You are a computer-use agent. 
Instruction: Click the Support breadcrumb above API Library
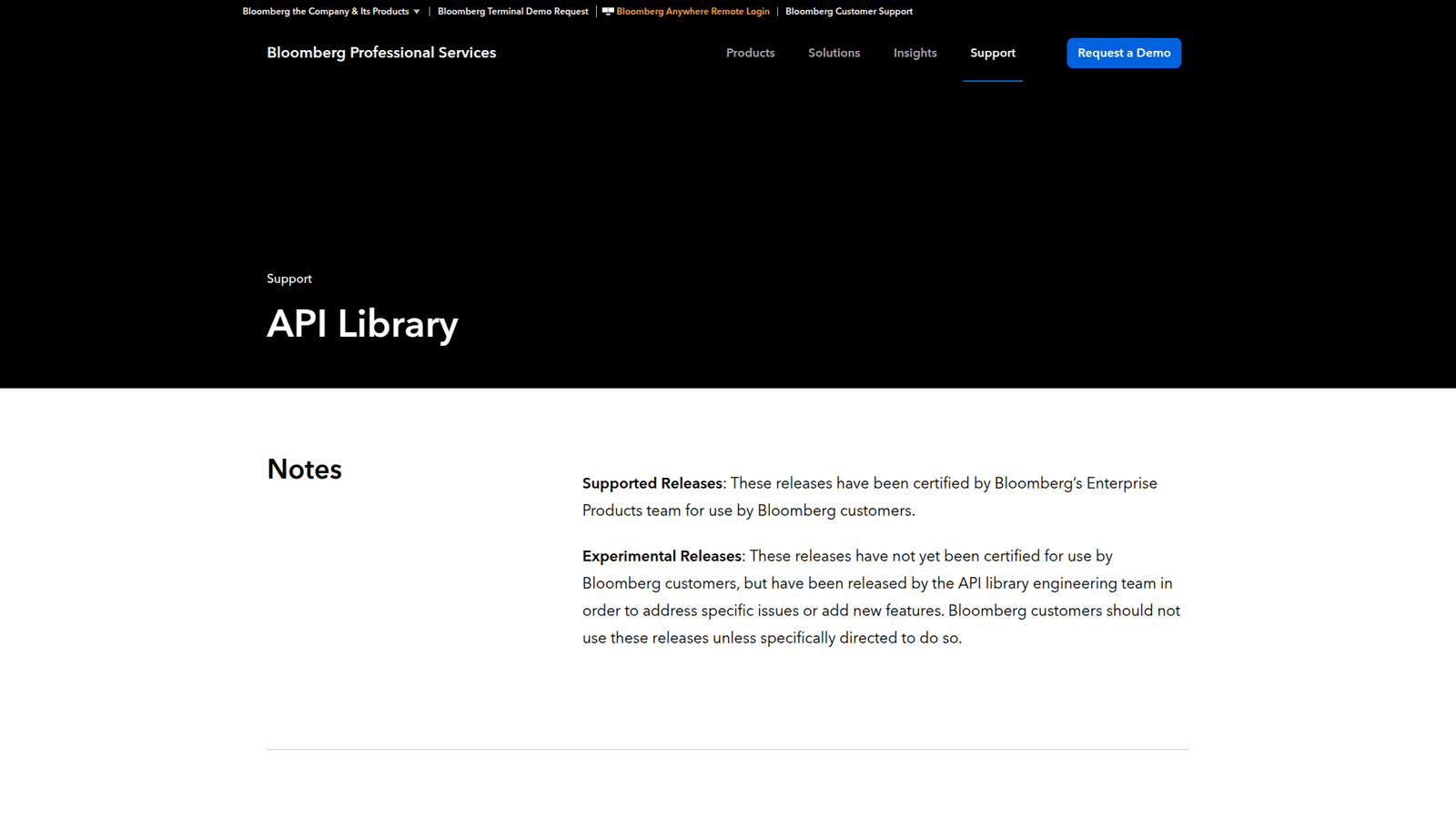click(x=289, y=278)
